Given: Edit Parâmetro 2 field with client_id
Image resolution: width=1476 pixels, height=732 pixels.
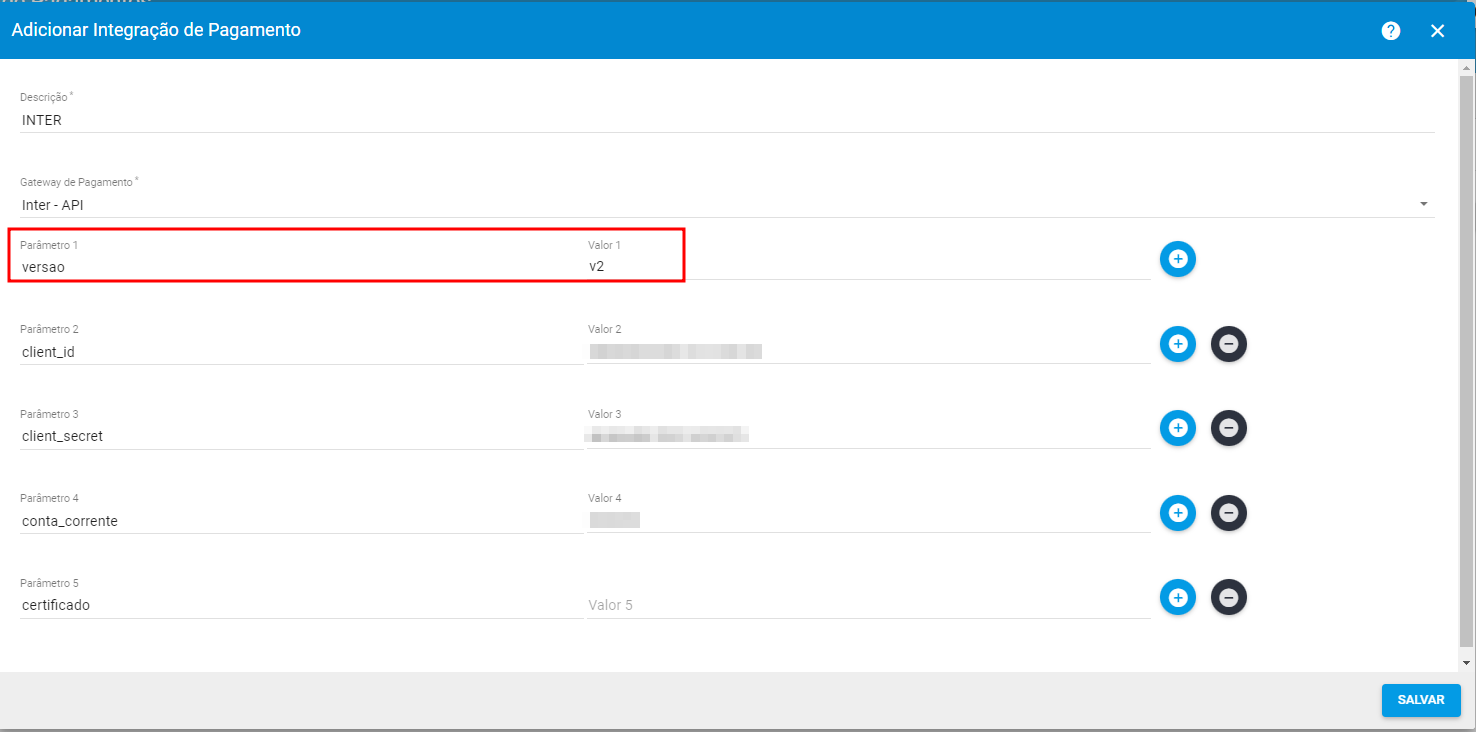Looking at the screenshot, I should tap(301, 352).
